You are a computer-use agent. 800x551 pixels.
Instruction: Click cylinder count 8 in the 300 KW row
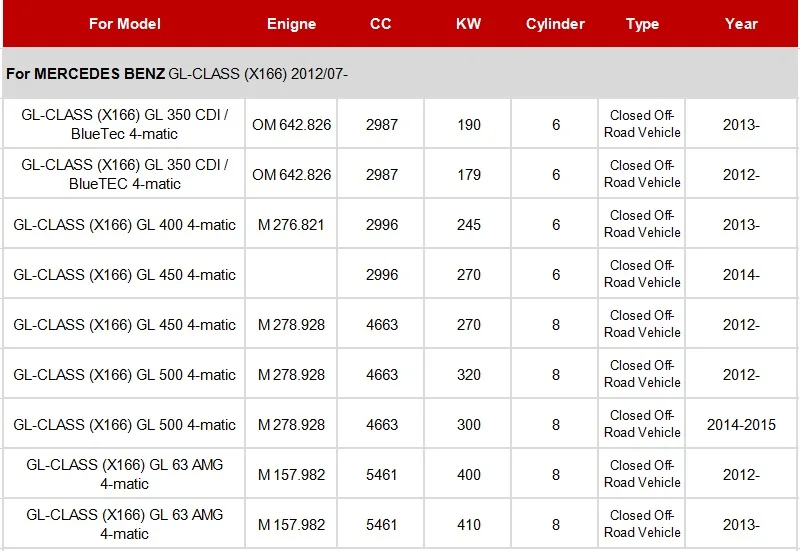tap(556, 424)
